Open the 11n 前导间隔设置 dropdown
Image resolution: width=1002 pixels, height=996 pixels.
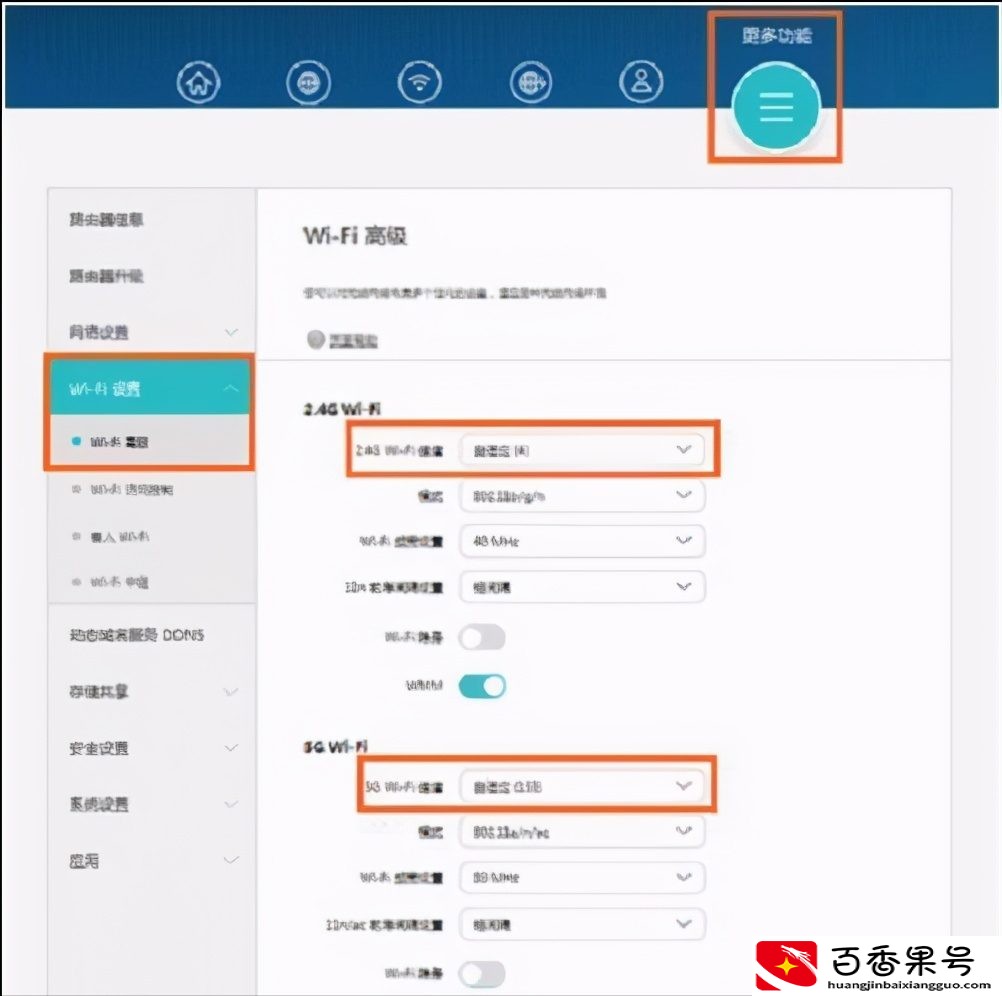(582, 586)
